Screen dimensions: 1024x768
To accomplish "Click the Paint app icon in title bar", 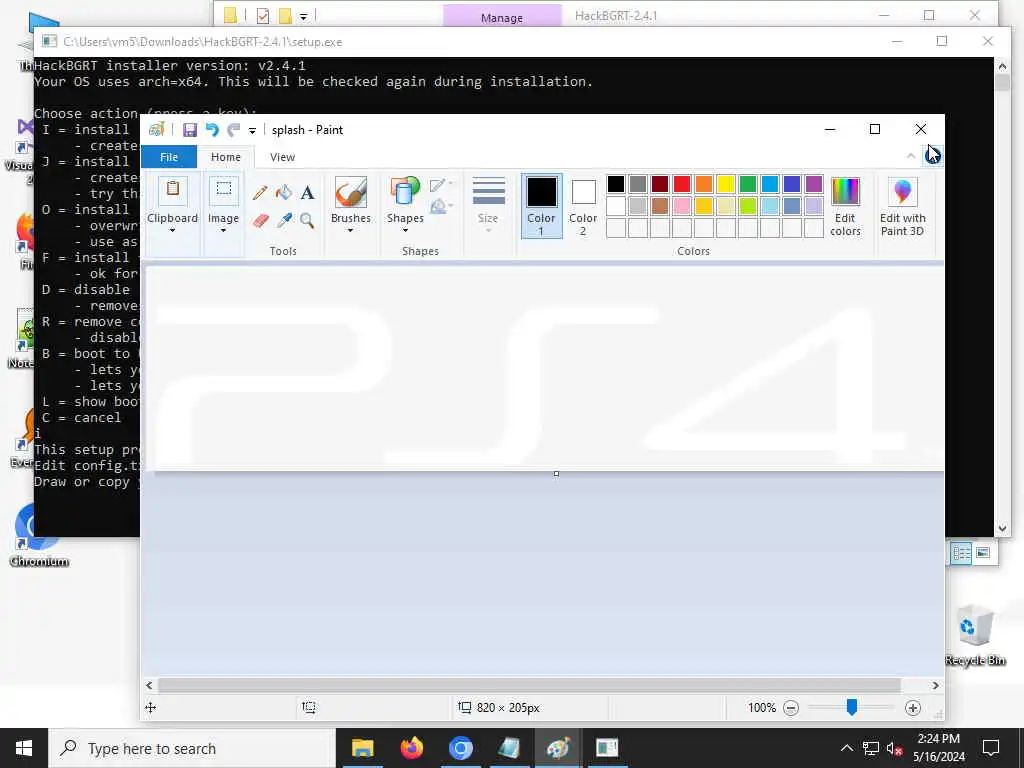I will 157,130.
